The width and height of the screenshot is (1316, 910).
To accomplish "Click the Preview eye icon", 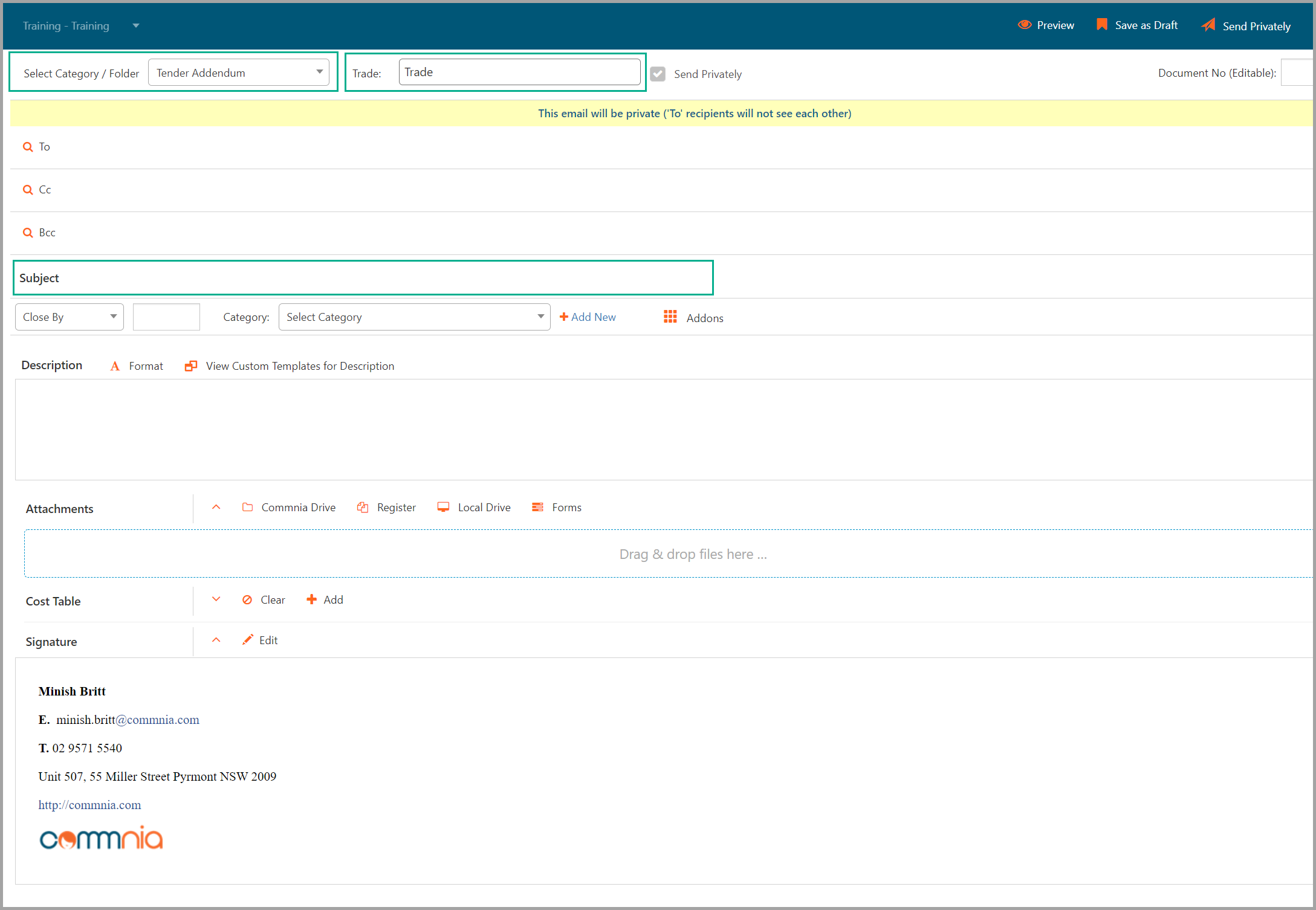I will point(1024,25).
